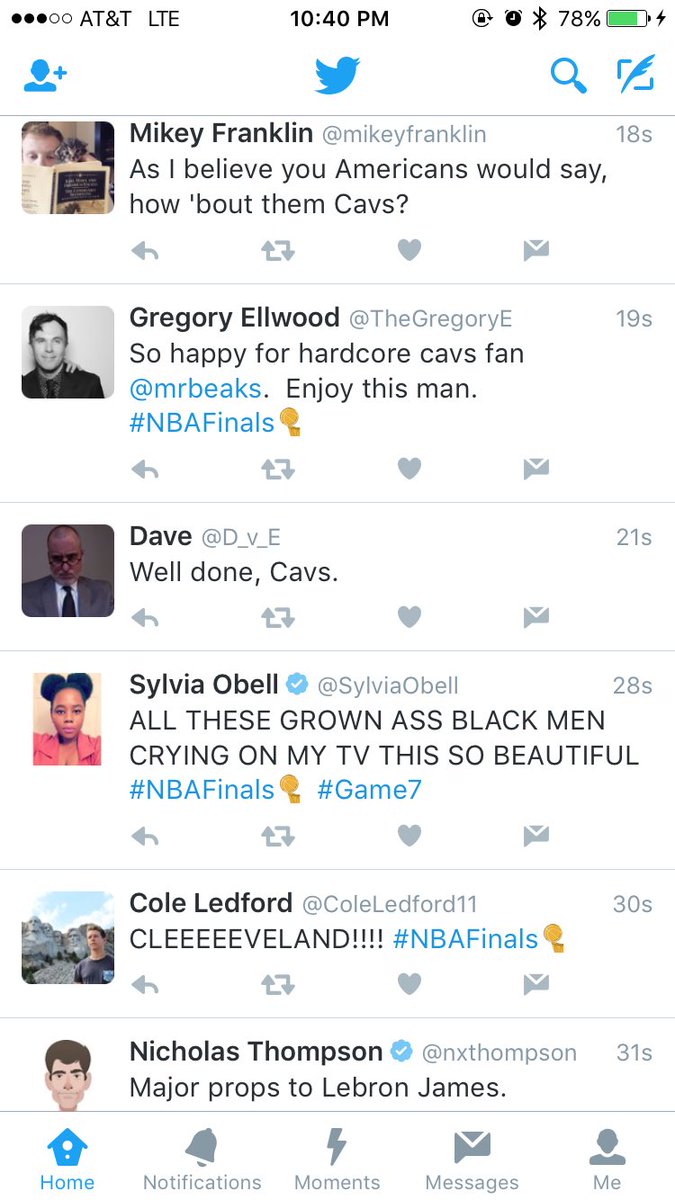Reply to Mikey Franklin's tweet
The height and width of the screenshot is (1200, 675).
point(145,252)
